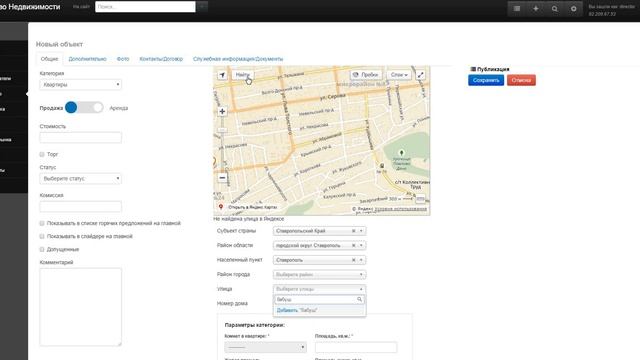Screen dimensions: 640x360
Task: Switch to Служебная информация/Документы tab
Action: 238,59
